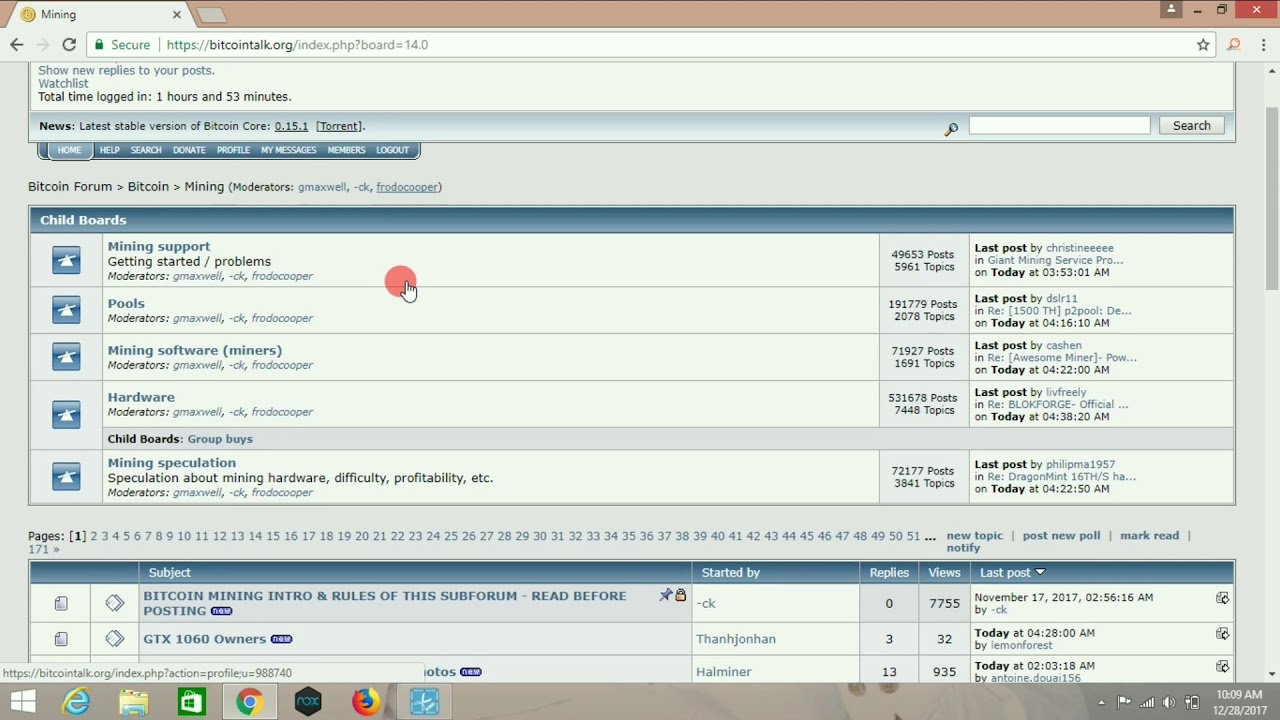Open HOME menu tab
This screenshot has height=720, width=1280.
pyautogui.click(x=69, y=150)
